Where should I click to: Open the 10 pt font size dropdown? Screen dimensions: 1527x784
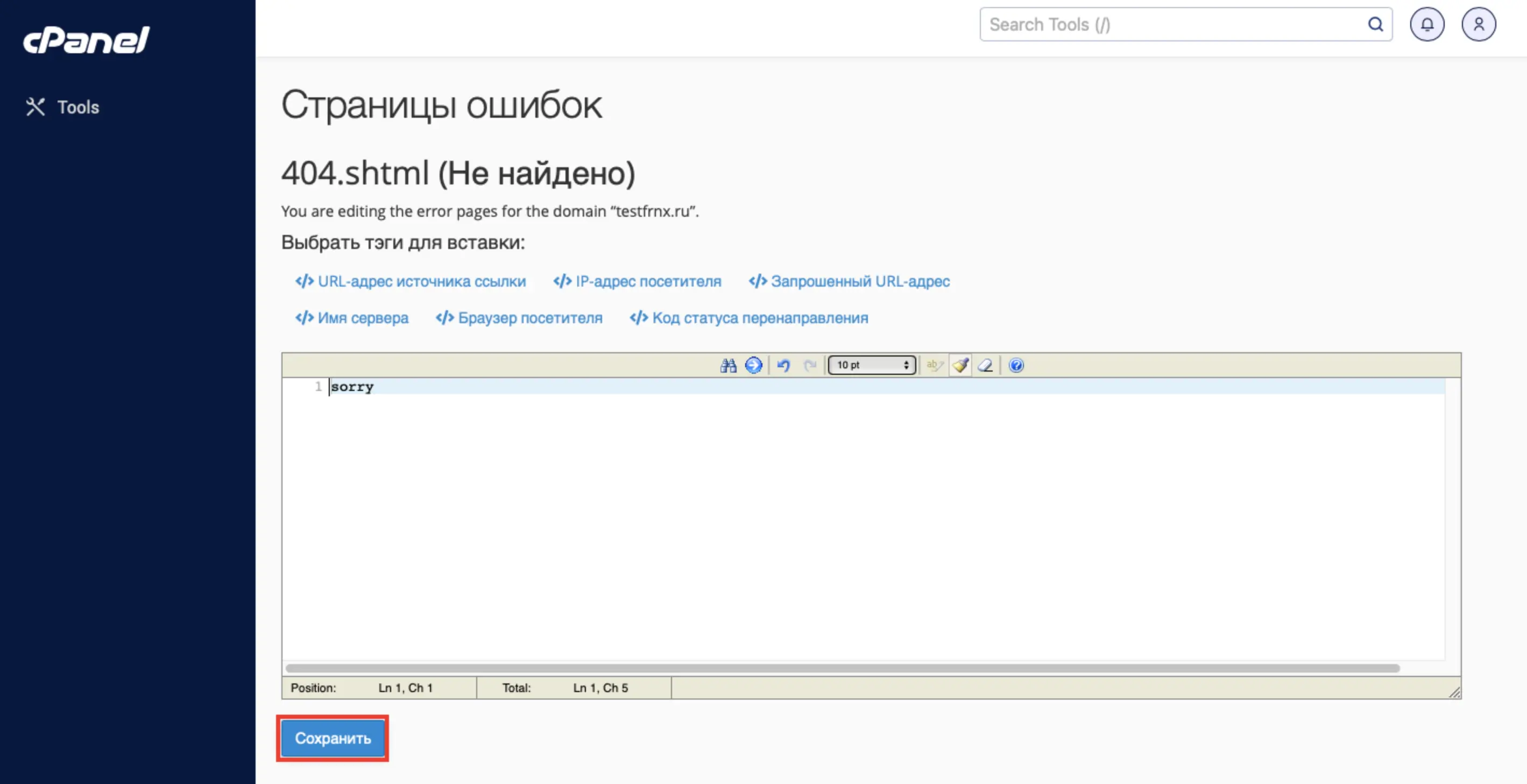(x=872, y=365)
